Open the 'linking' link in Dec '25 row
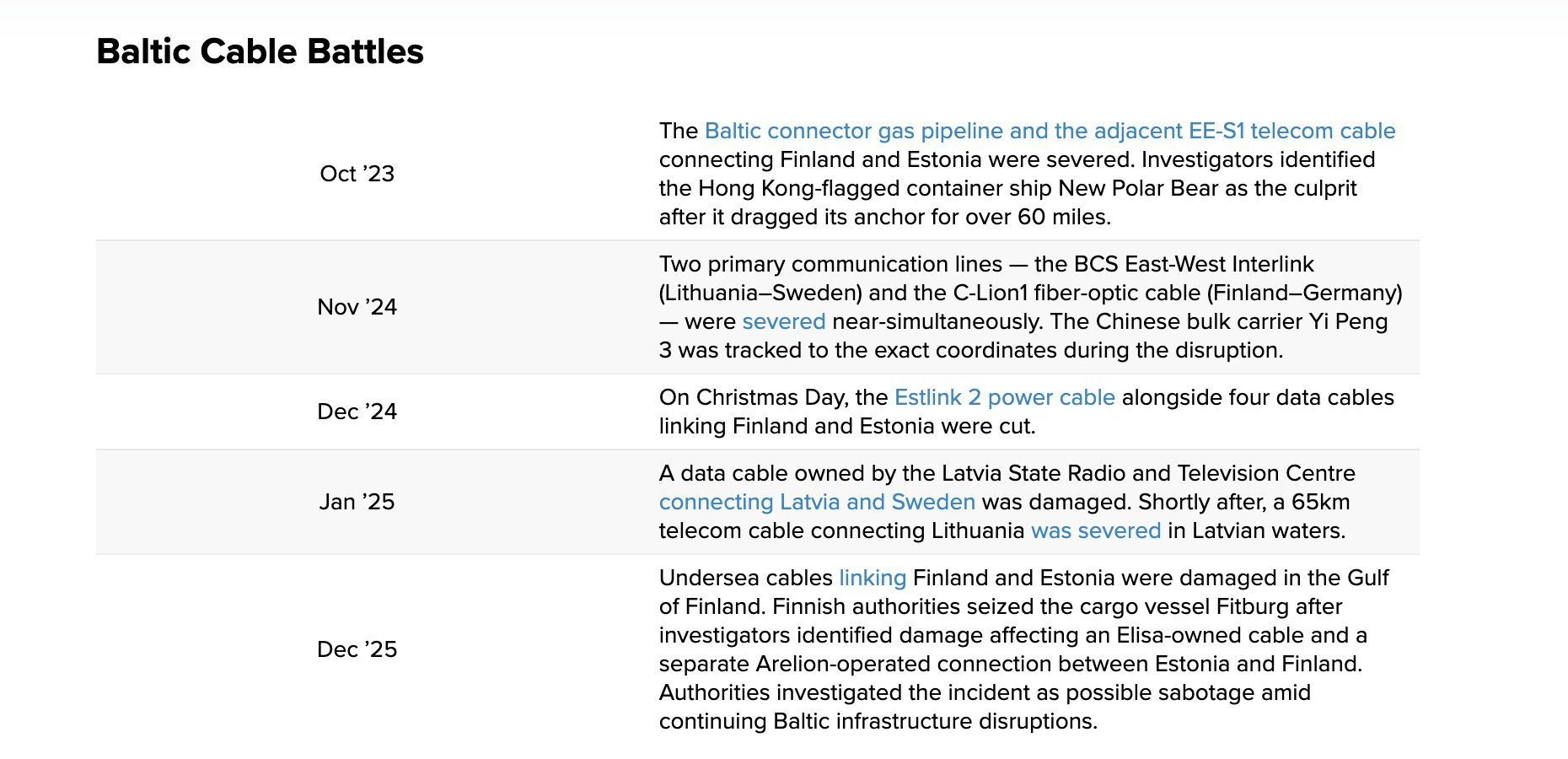 [873, 578]
